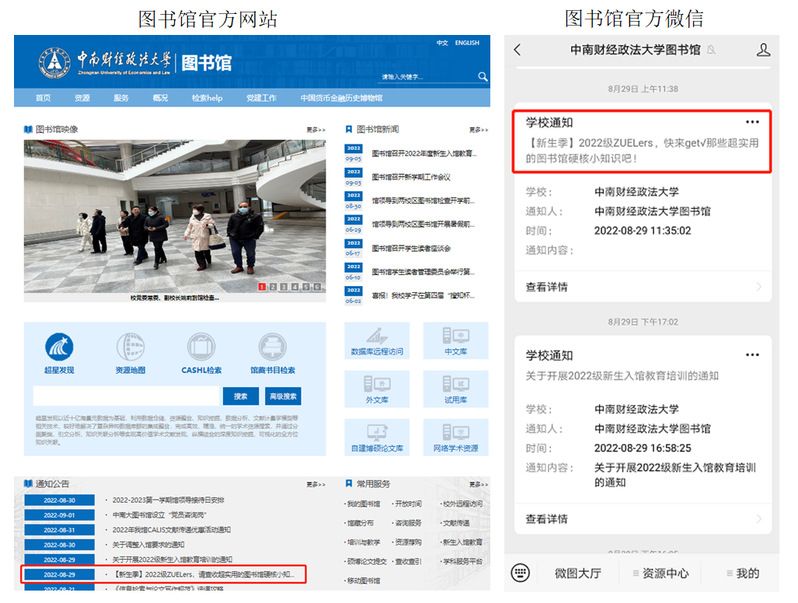798x603 pixels.
Task: Open the 自建博硕论文库 tile
Action: tap(377, 437)
